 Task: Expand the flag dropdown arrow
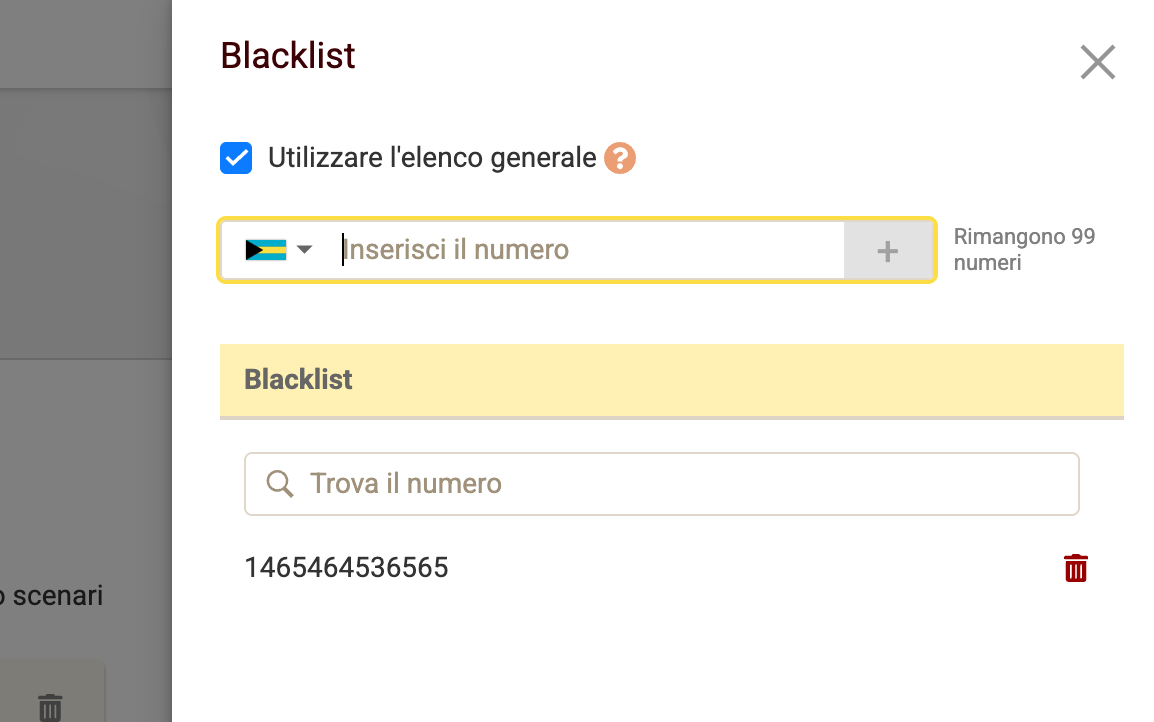click(x=305, y=250)
